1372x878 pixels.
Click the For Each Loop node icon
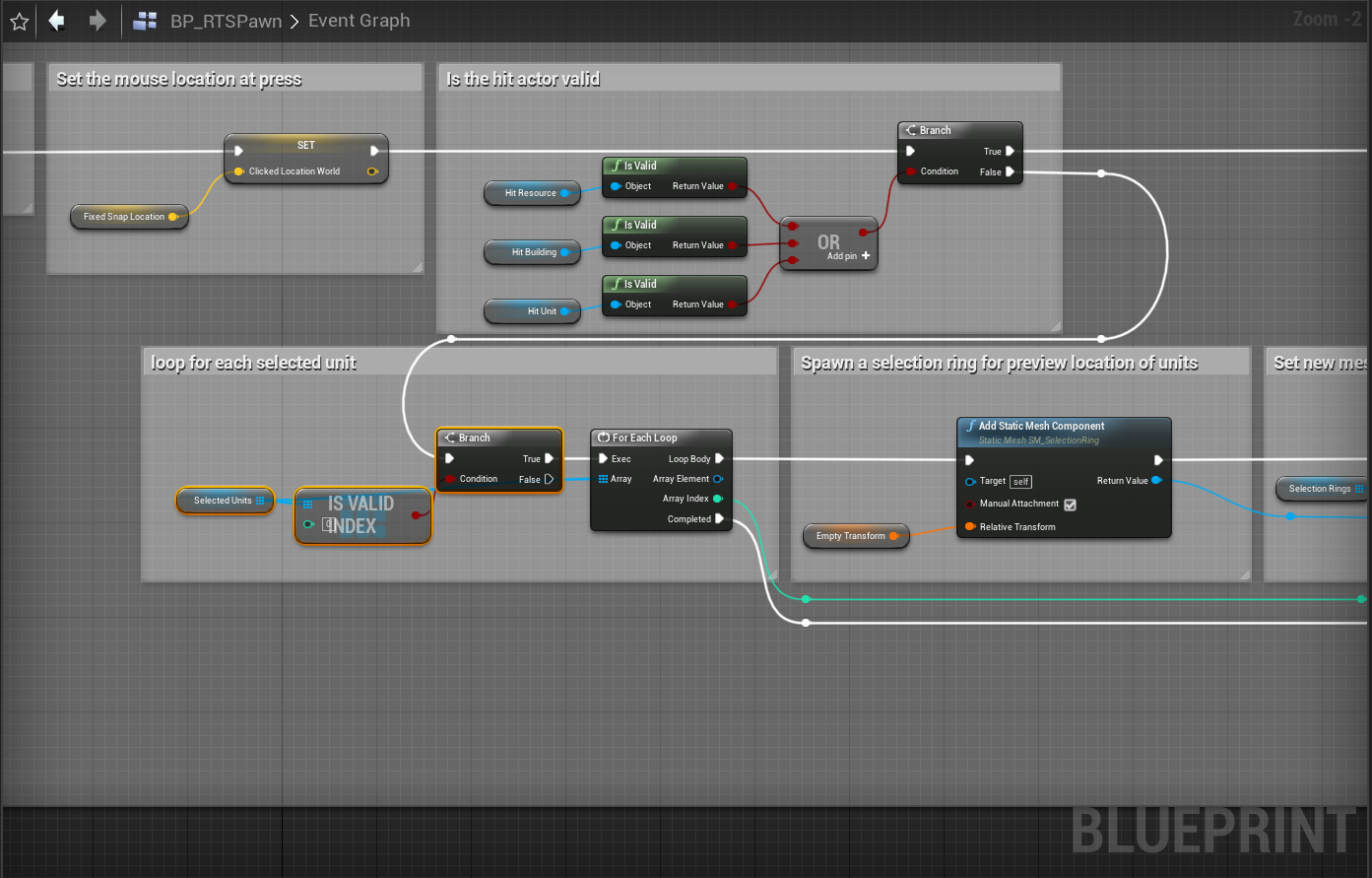604,438
